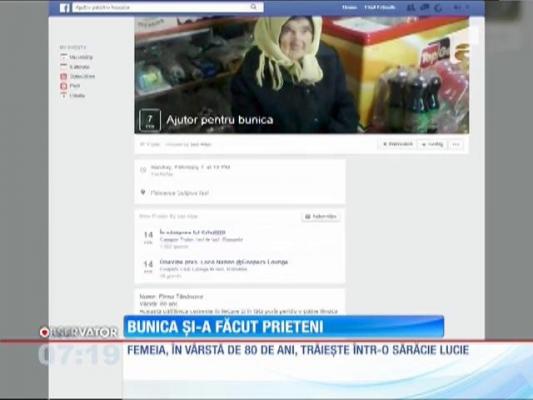Open the event location link

click(180, 193)
